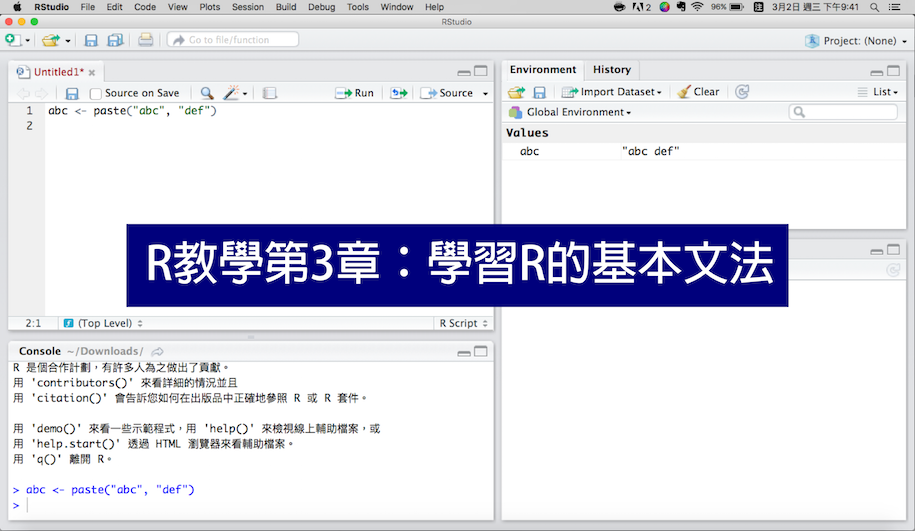Image resolution: width=915 pixels, height=531 pixels.
Task: Open the Apple menu
Action: [x=18, y=7]
